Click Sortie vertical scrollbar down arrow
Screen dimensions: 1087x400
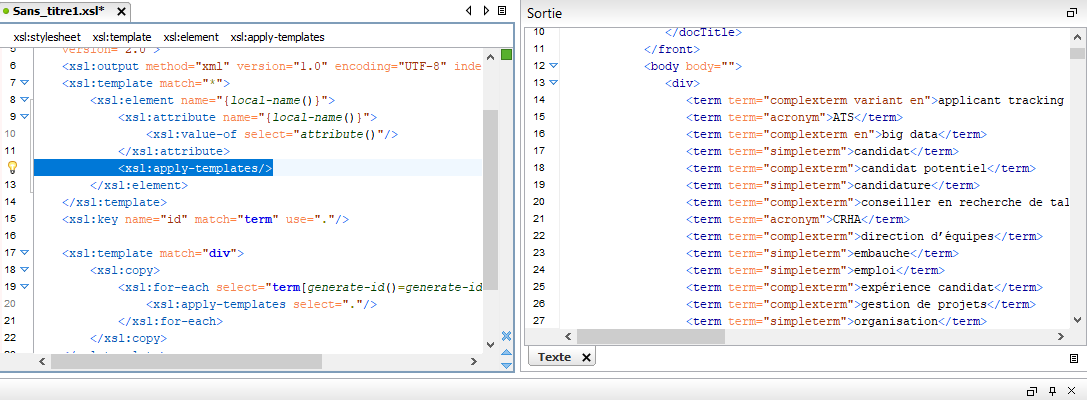tap(1077, 318)
